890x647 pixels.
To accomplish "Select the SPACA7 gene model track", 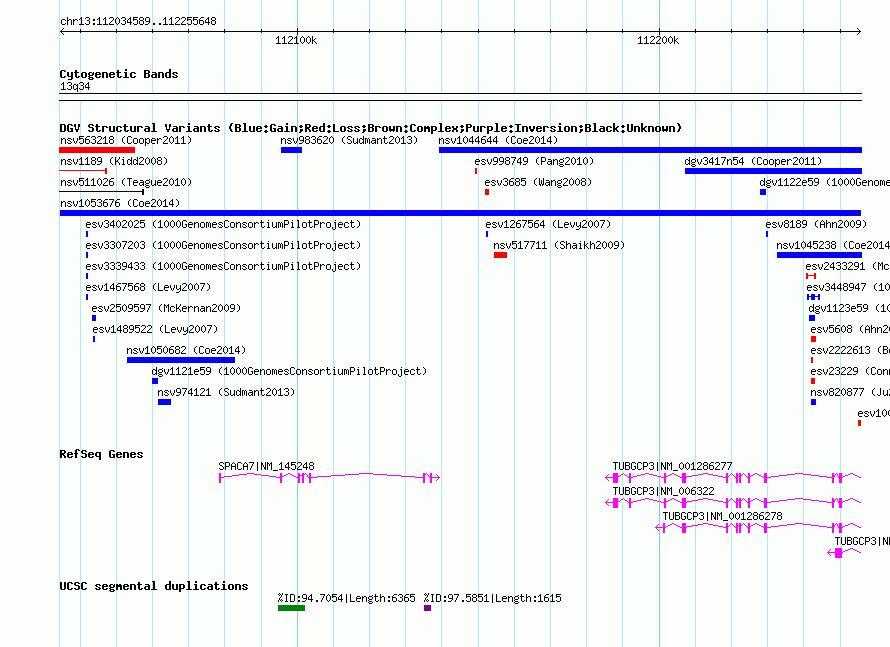I will [330, 478].
